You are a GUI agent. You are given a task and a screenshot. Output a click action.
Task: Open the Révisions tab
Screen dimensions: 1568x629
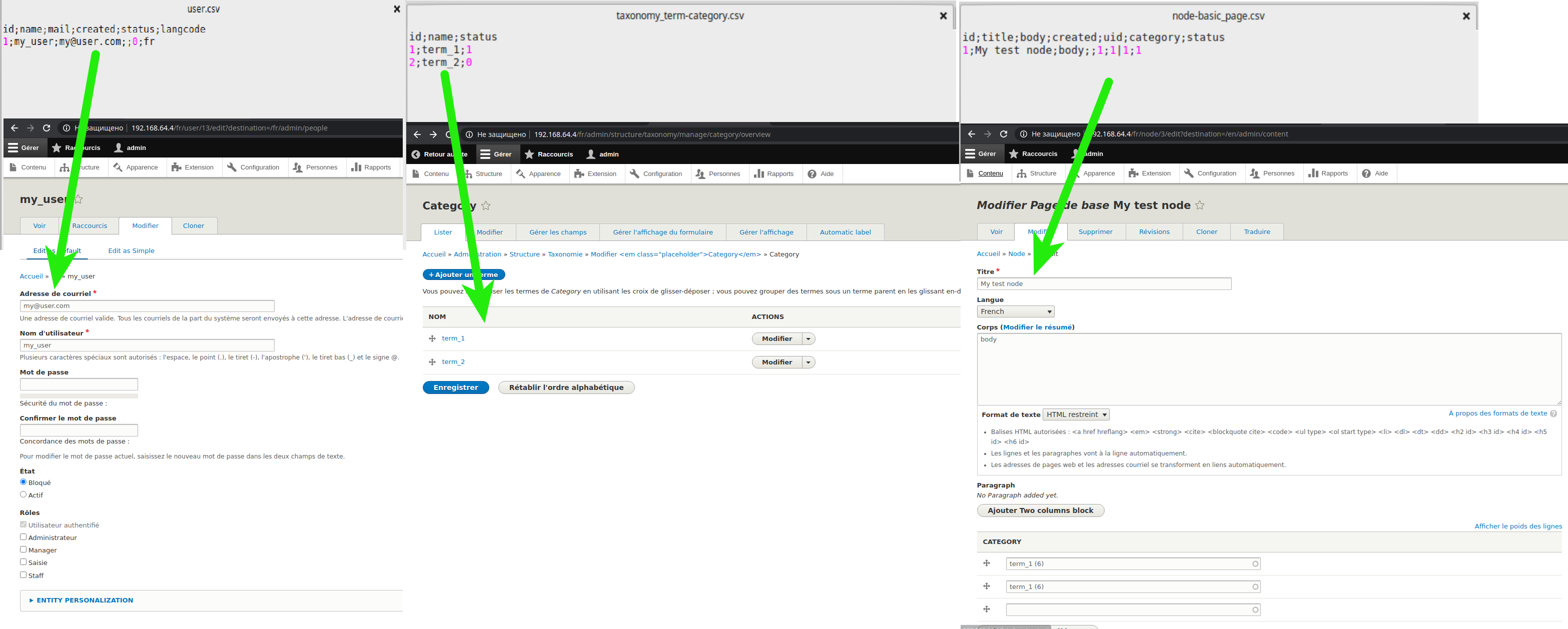click(1154, 232)
